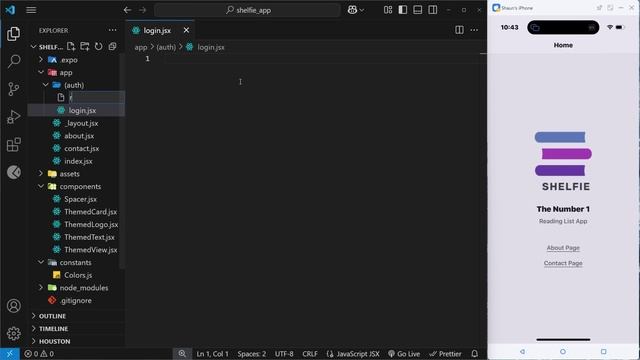Tap Contact Page link on phone

[x=563, y=263]
